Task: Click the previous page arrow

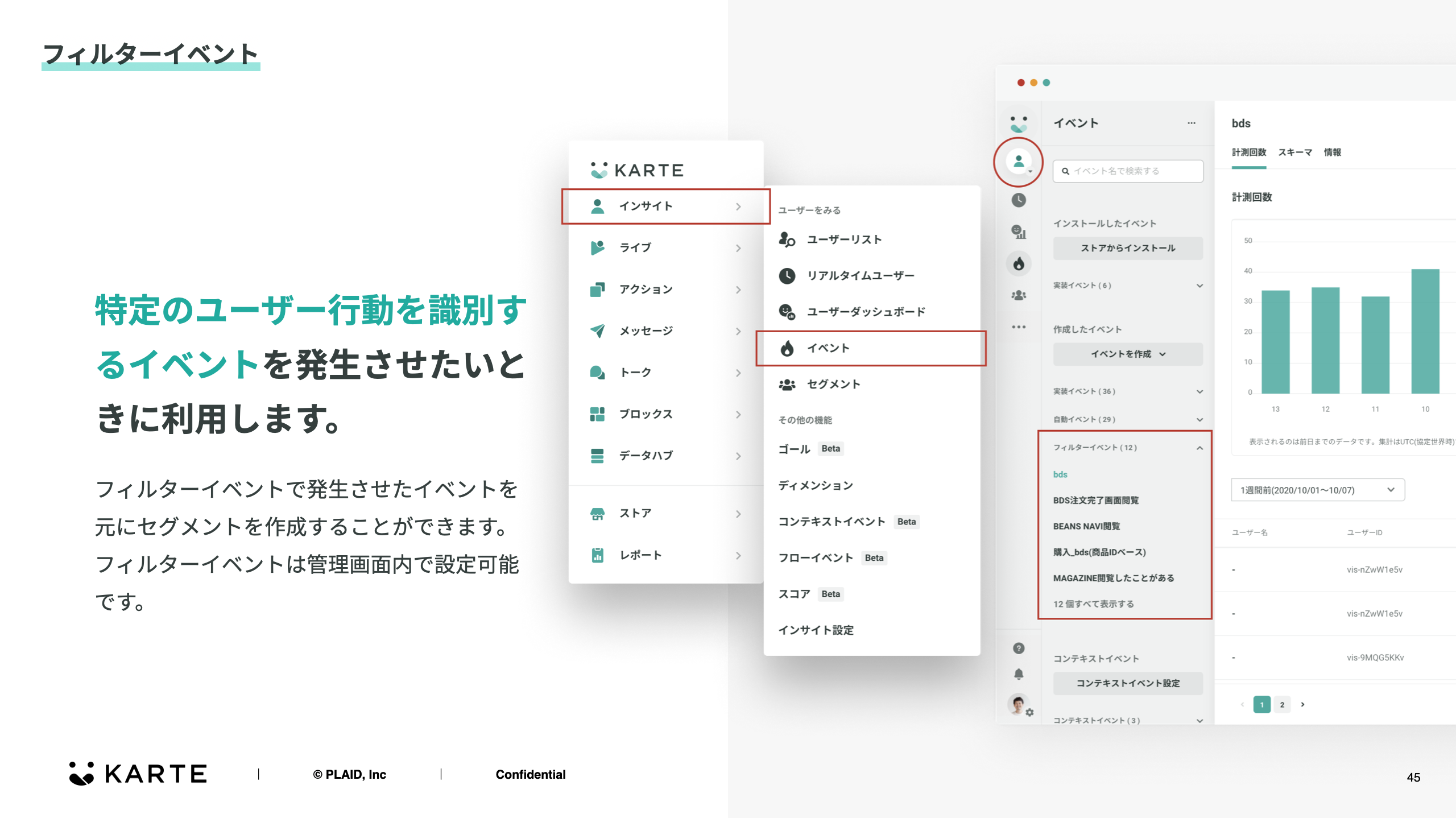Action: click(1242, 705)
